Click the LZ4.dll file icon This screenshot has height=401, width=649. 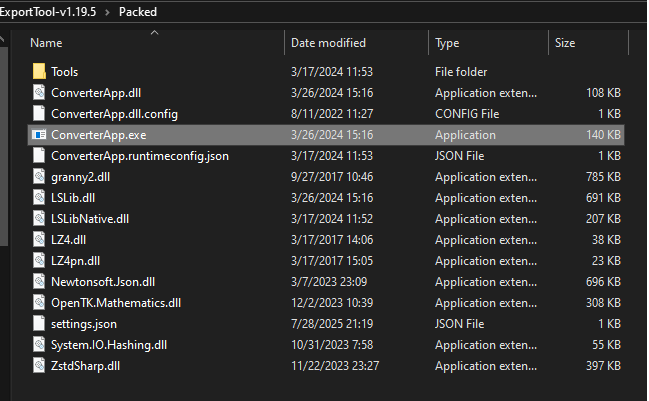(x=39, y=240)
